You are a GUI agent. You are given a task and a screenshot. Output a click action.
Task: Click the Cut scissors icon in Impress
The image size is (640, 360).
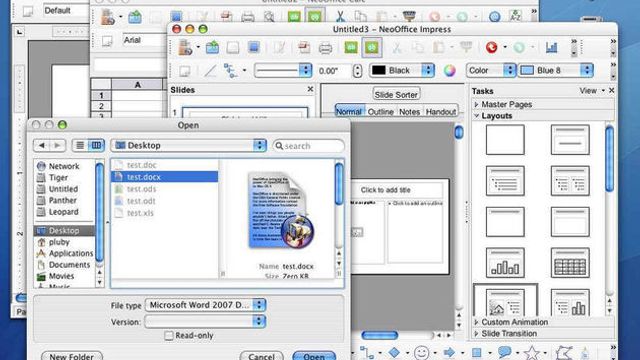click(x=396, y=48)
